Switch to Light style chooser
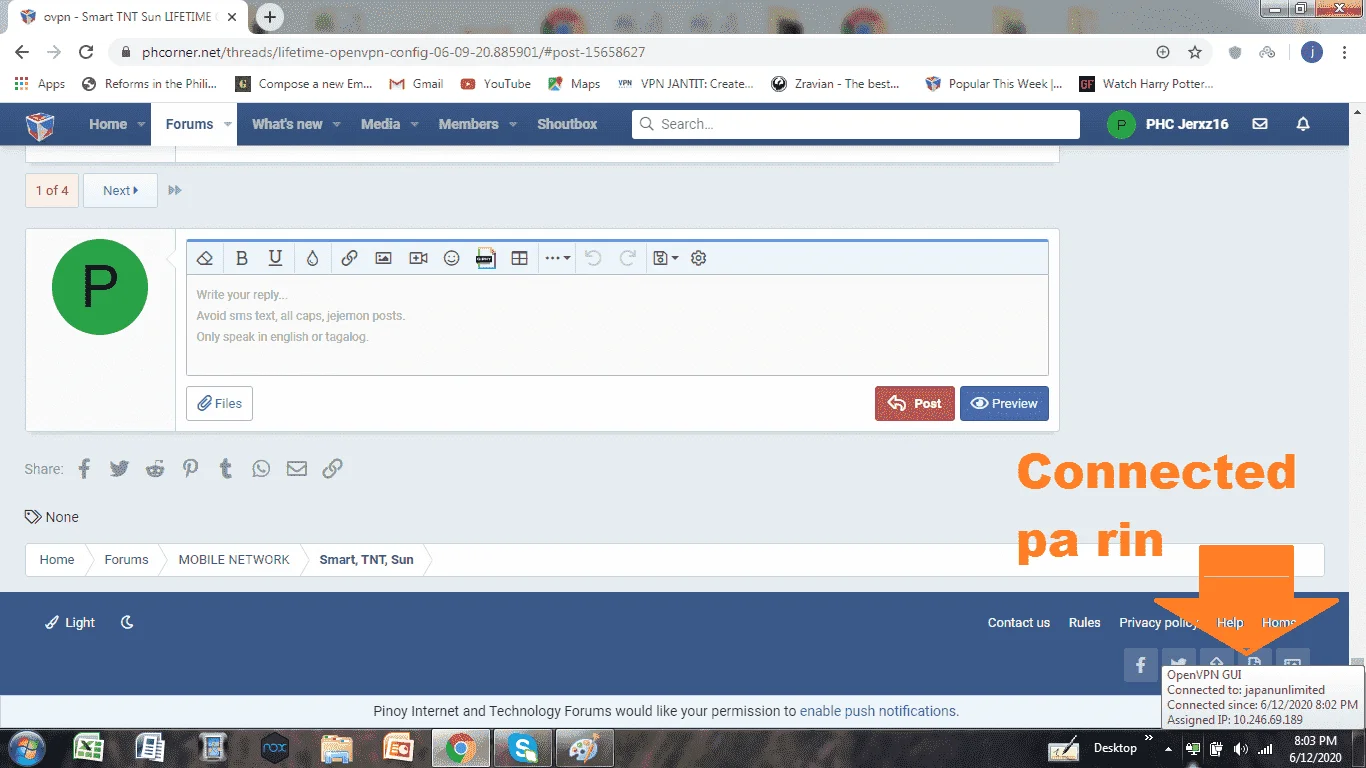The height and width of the screenshot is (768, 1366). (70, 622)
